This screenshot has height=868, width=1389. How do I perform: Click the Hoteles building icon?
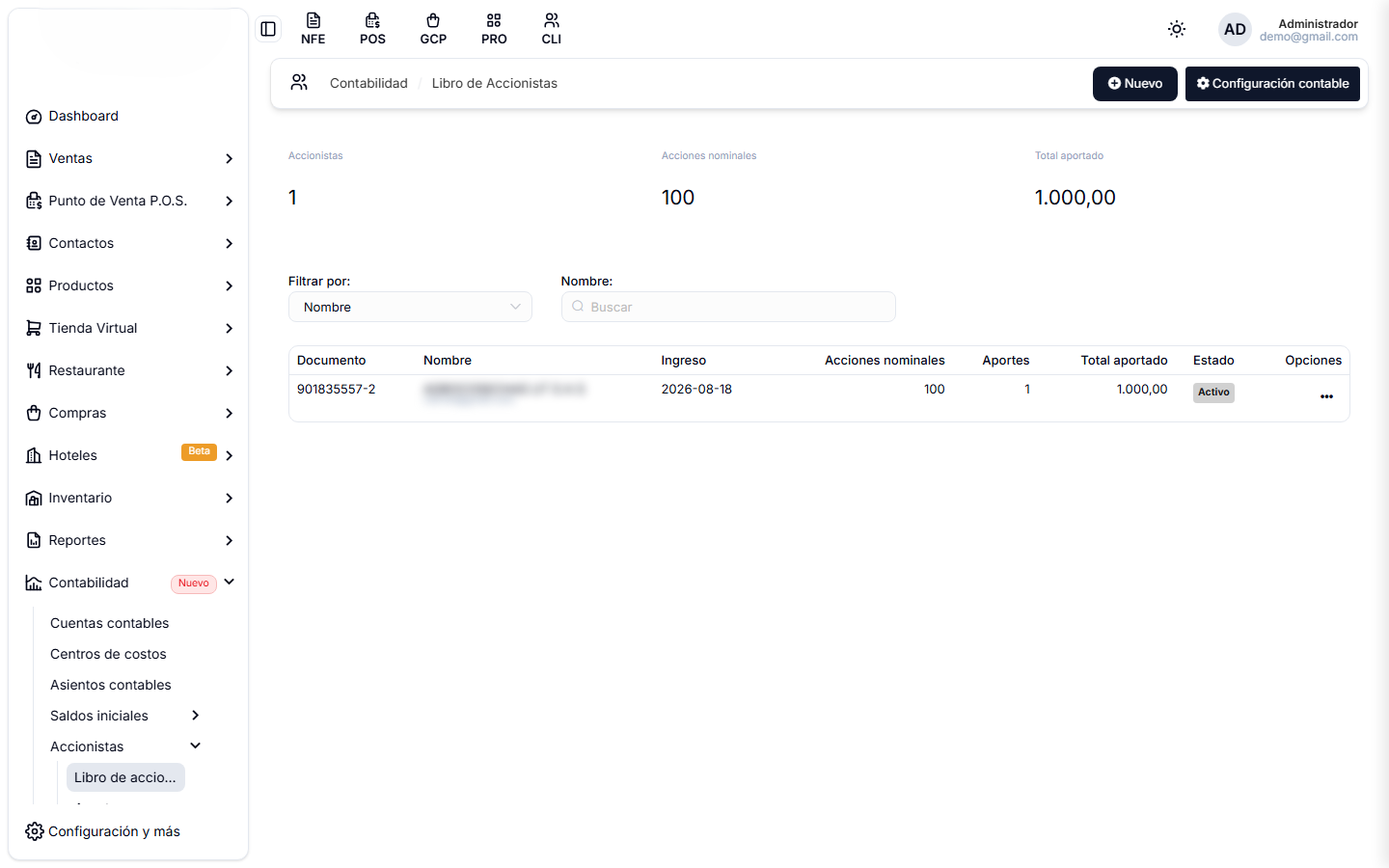tap(34, 455)
